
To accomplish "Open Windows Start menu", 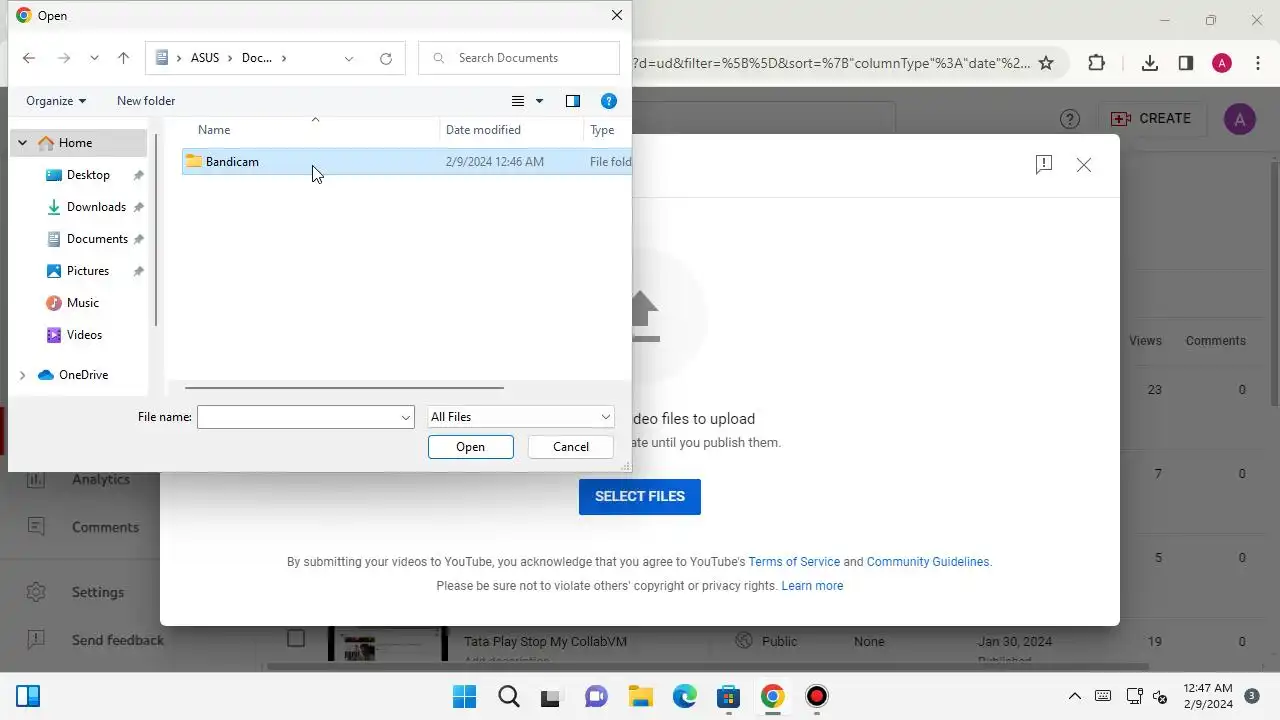I will coord(465,696).
